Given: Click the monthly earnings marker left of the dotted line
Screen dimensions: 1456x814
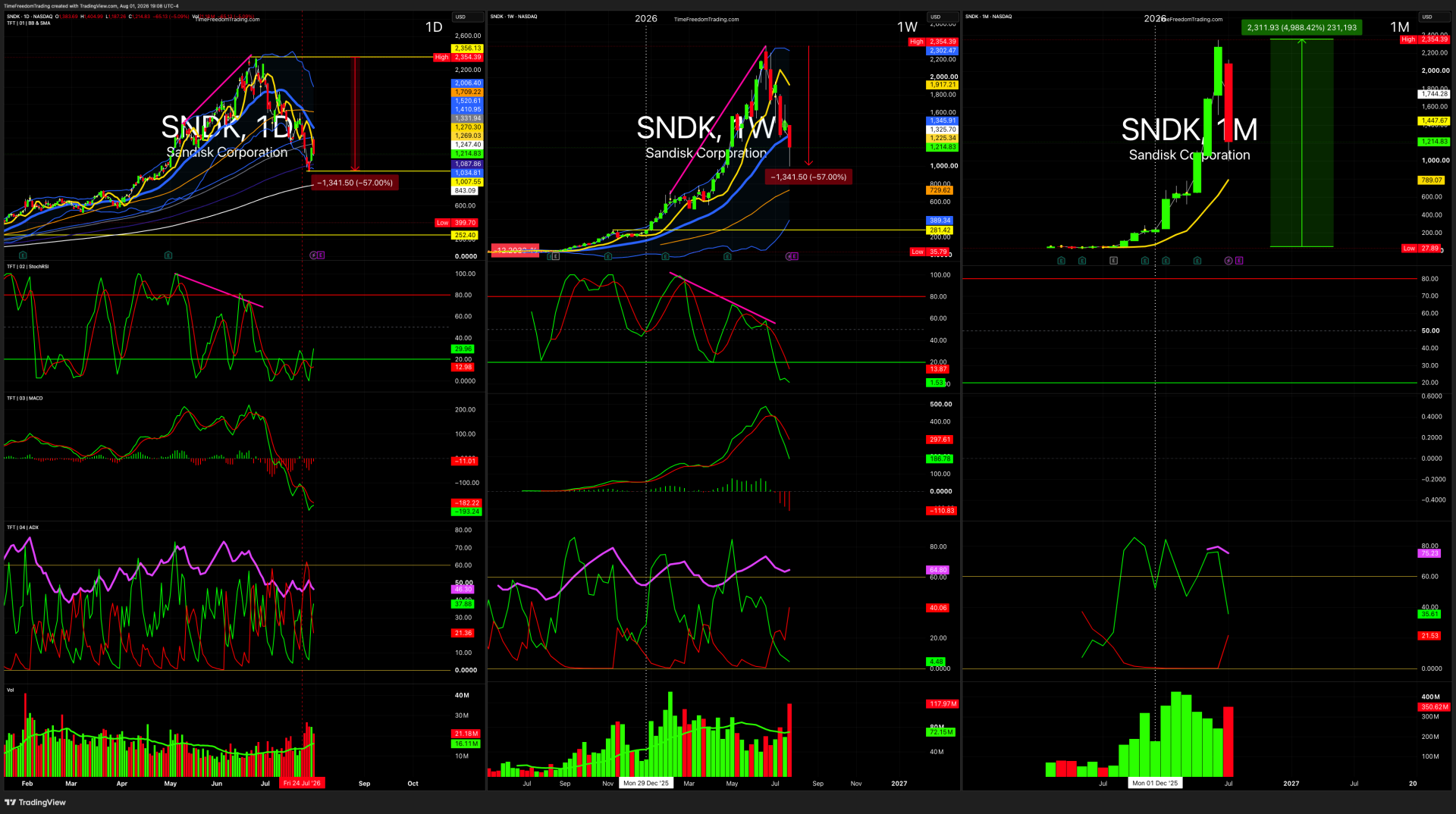Looking at the screenshot, I should point(1145,261).
